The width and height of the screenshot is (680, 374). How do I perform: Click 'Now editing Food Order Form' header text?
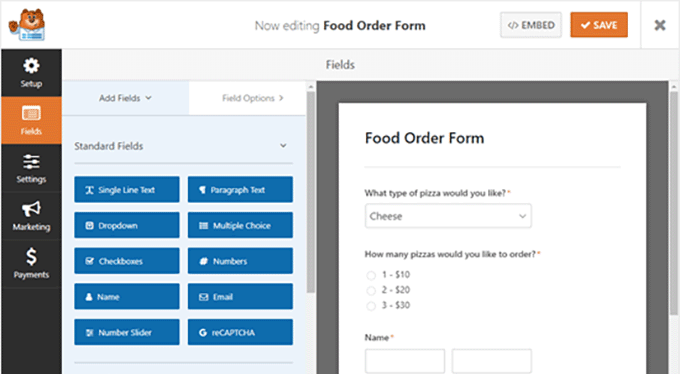point(340,26)
